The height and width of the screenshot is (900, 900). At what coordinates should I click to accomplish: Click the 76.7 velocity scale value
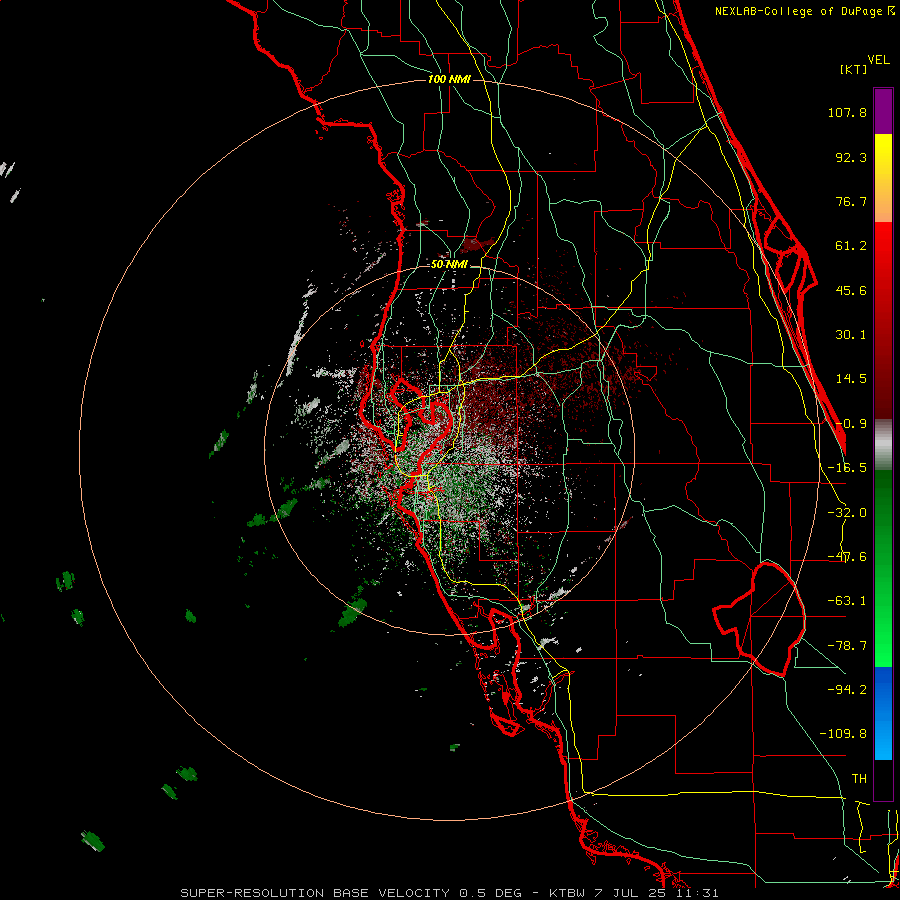tap(851, 201)
